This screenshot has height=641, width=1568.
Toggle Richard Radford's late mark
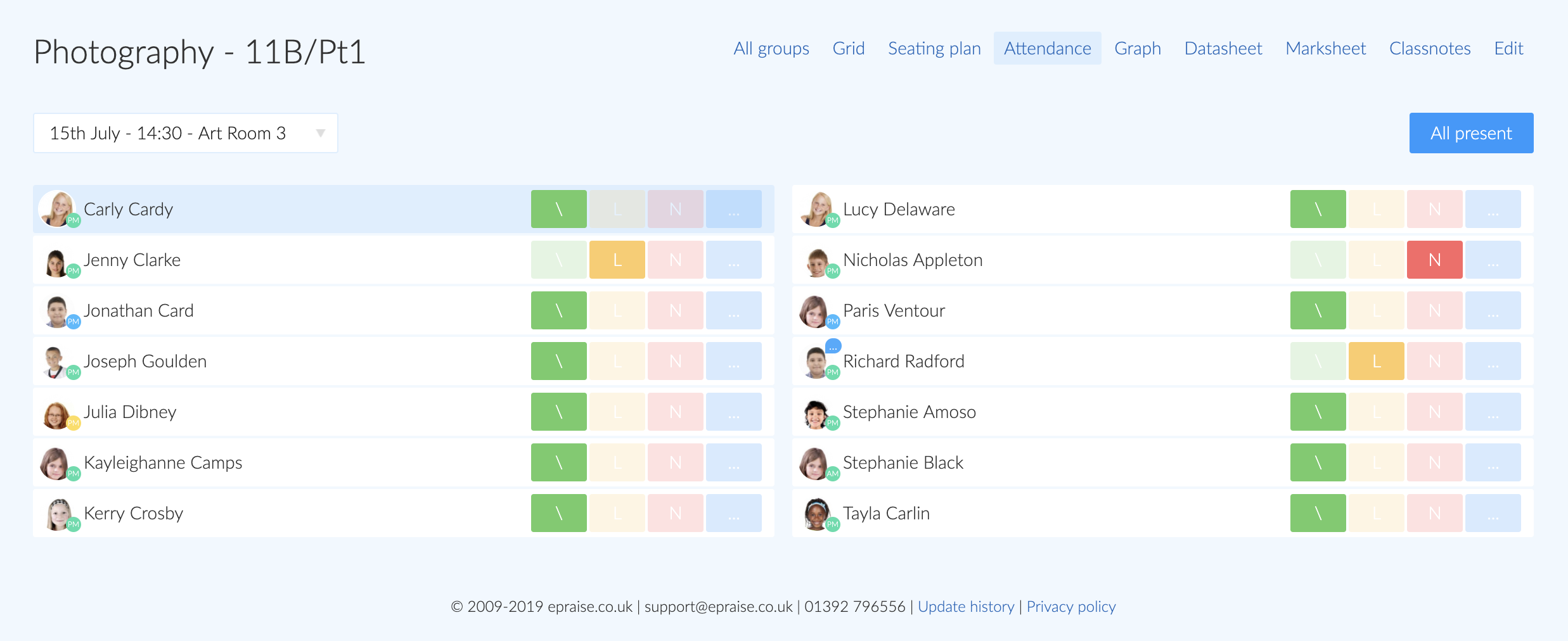point(1376,361)
